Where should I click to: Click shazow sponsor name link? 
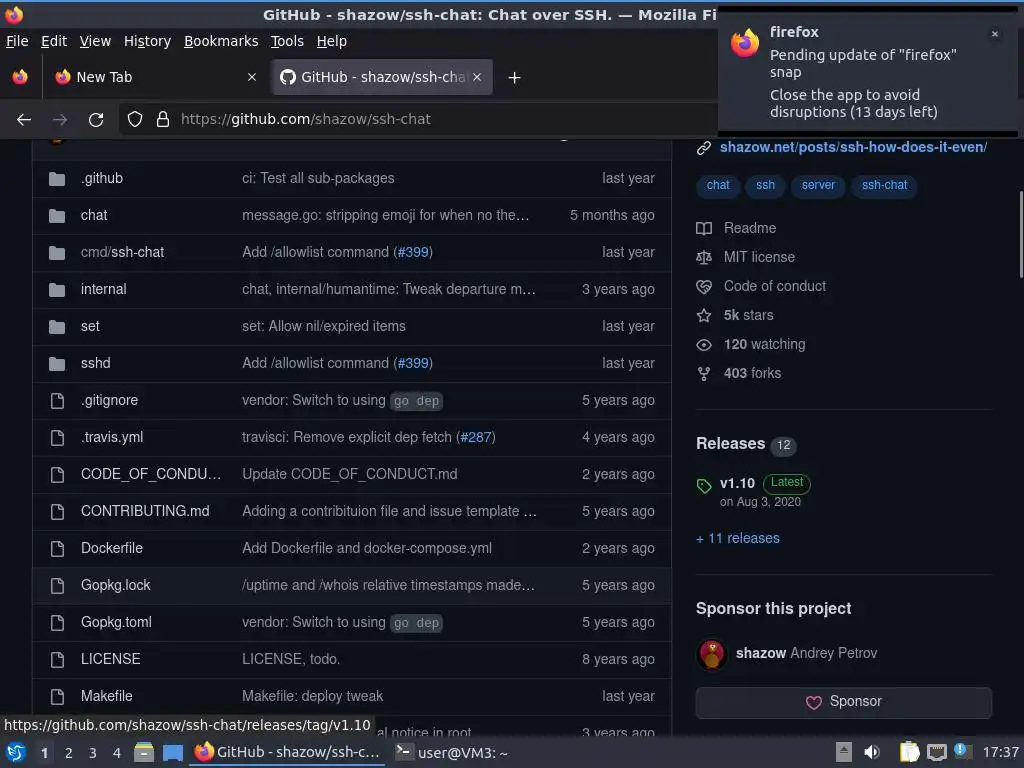761,654
